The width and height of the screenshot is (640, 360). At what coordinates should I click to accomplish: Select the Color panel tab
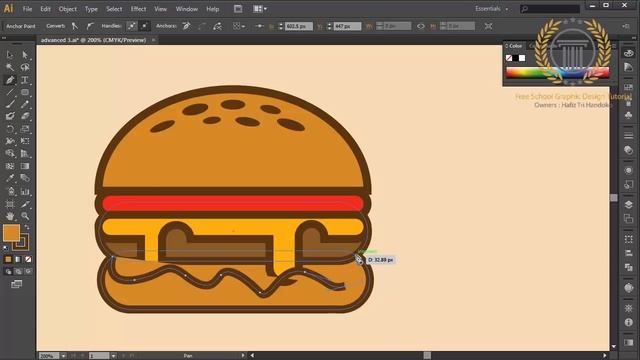(x=515, y=46)
